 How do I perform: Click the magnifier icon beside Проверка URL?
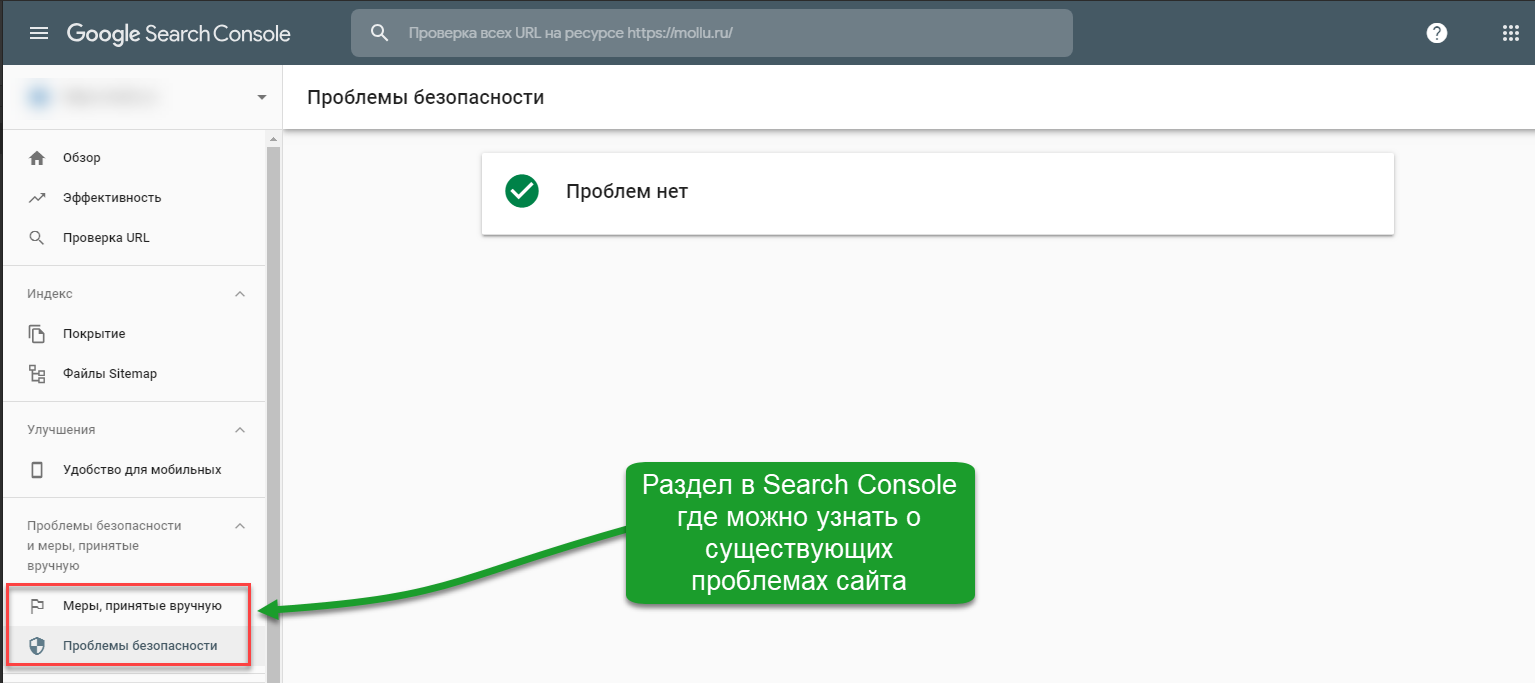tap(37, 238)
